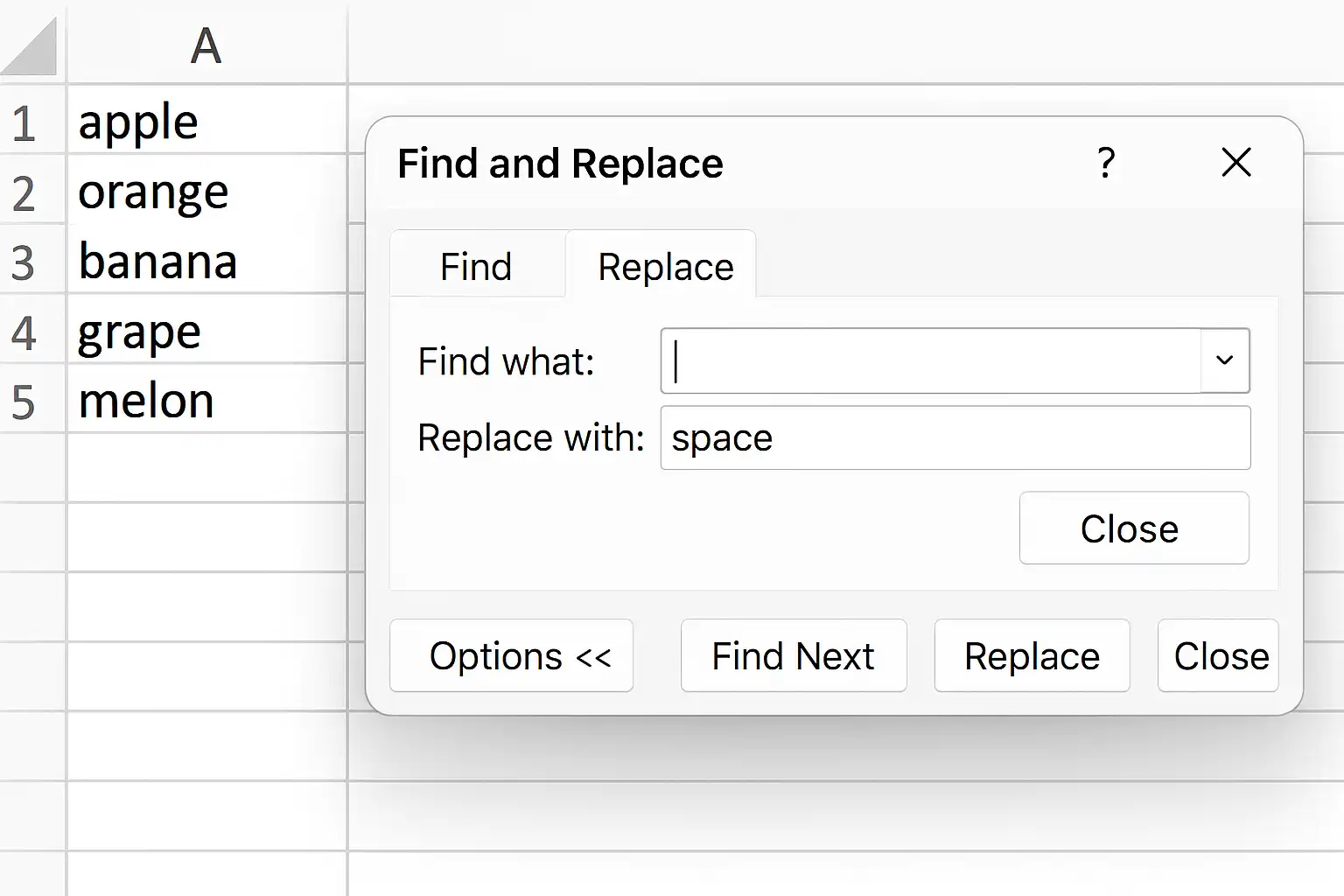This screenshot has height=896, width=1344.
Task: Select the Replace tab
Action: pos(665,267)
